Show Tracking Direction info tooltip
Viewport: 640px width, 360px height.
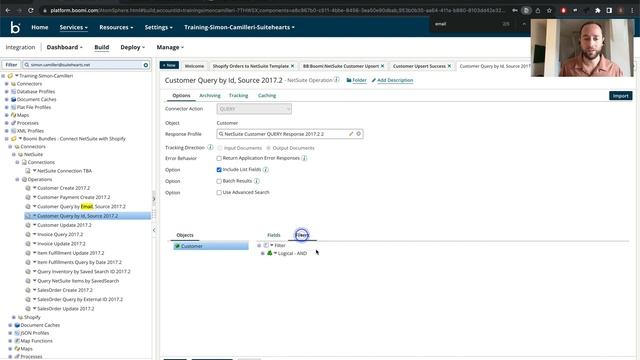point(210,147)
